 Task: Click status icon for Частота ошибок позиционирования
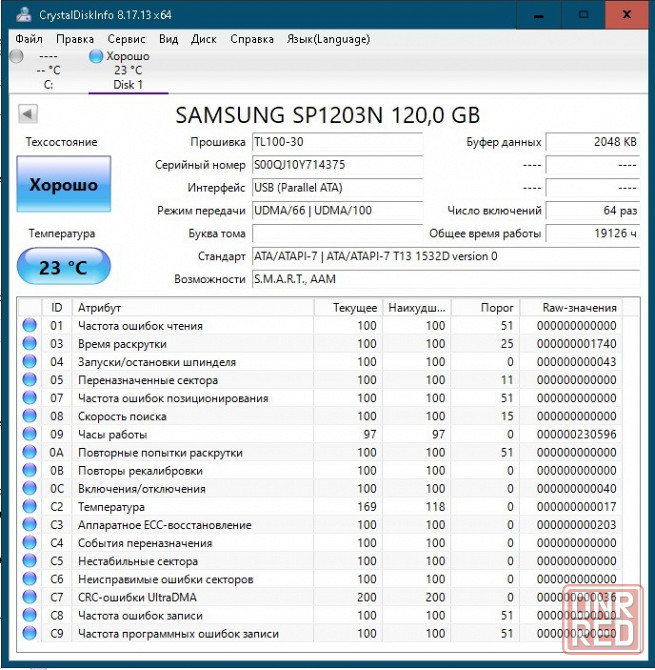[x=29, y=398]
